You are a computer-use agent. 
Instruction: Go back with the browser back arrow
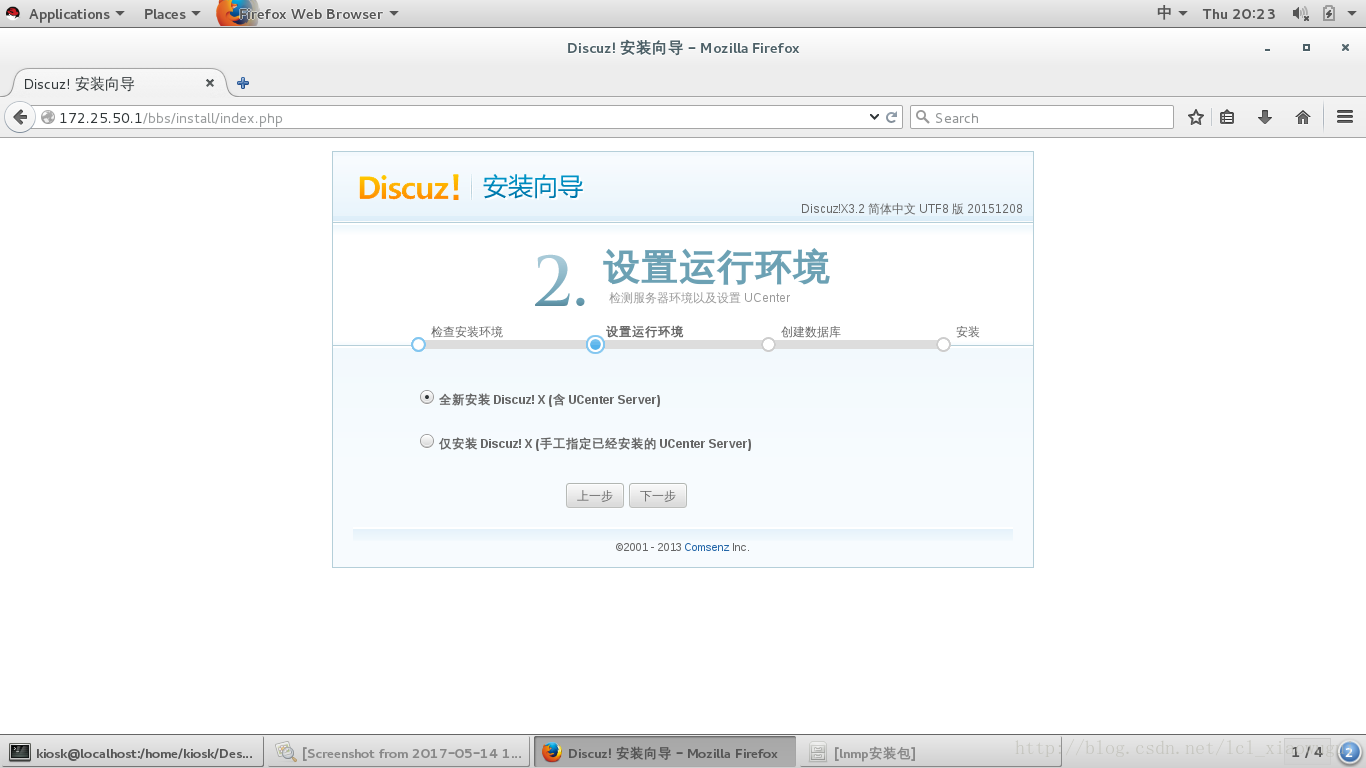click(x=19, y=117)
